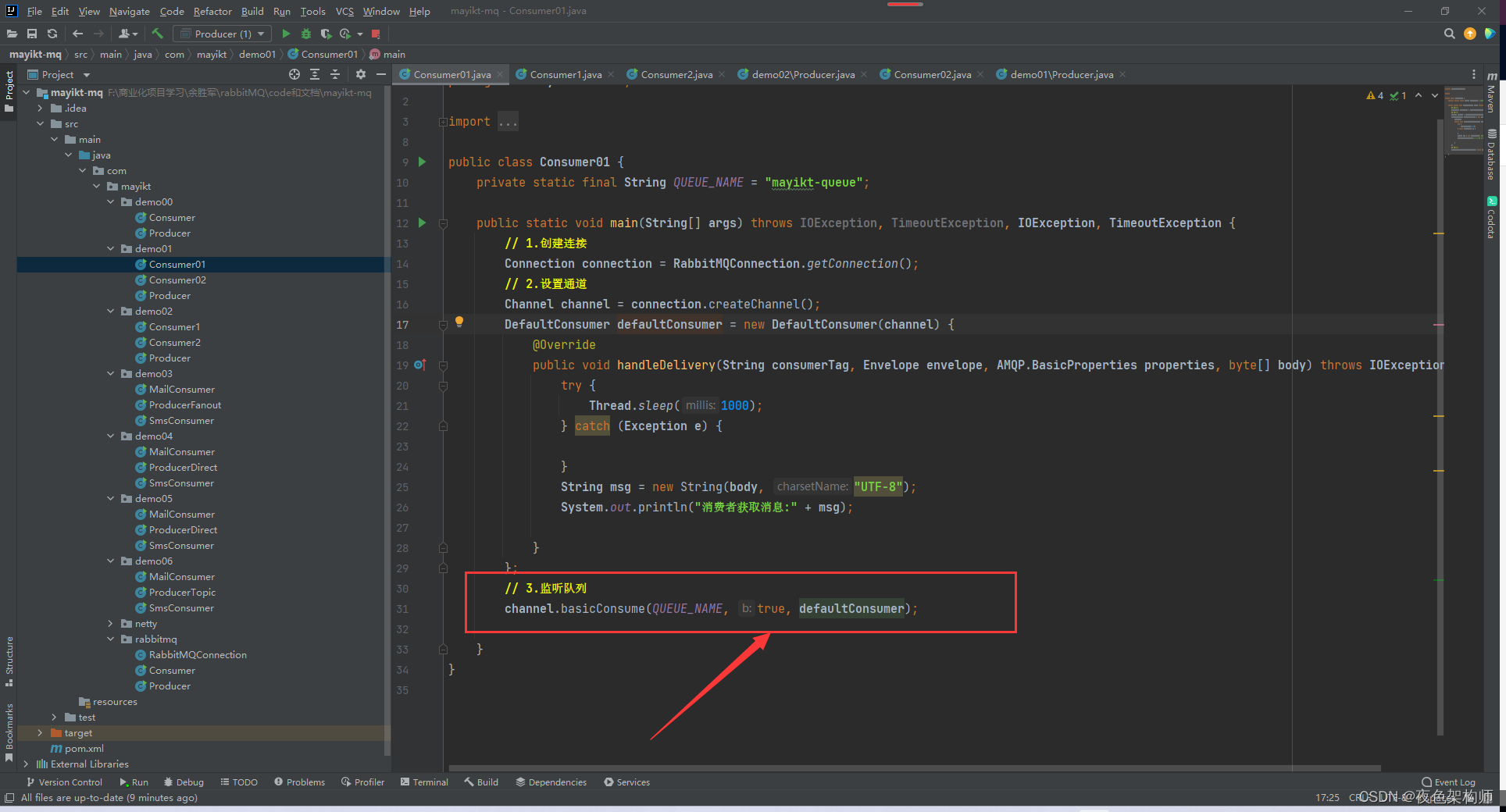Select Consumer02 in demo01 folder
Screen dimensions: 1506x812
click(x=177, y=280)
